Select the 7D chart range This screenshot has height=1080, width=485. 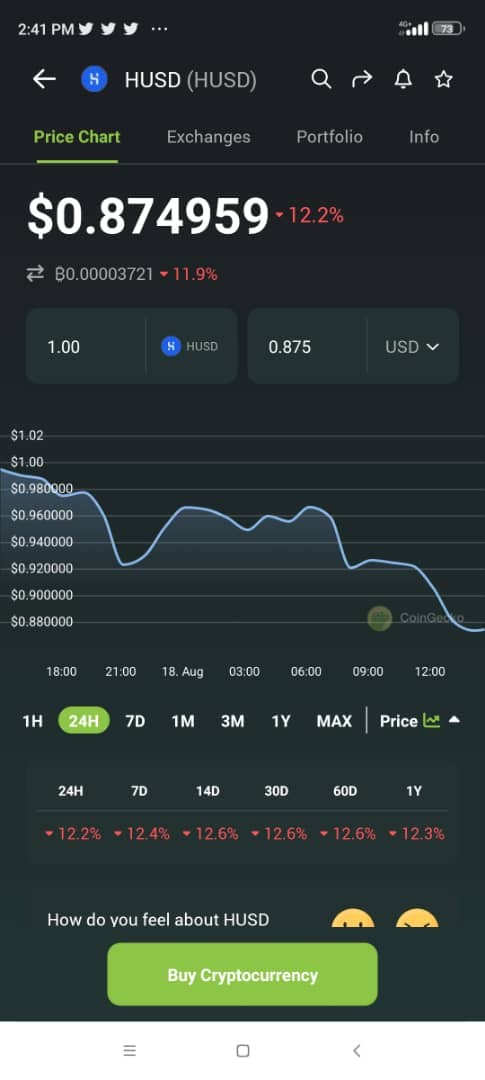pyautogui.click(x=135, y=721)
